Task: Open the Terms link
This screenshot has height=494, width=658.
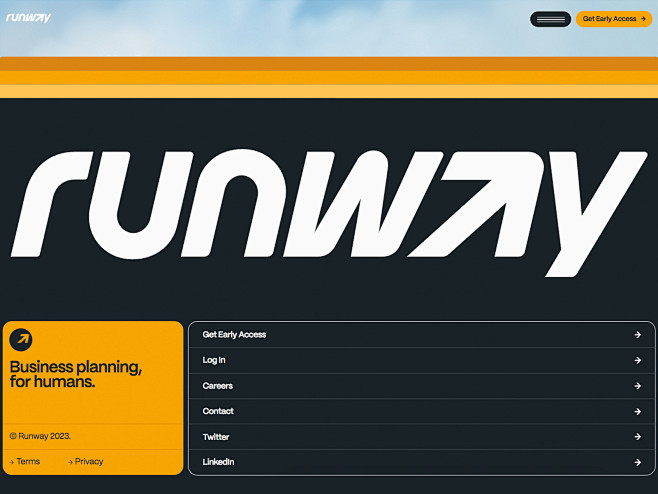Action: pos(25,461)
